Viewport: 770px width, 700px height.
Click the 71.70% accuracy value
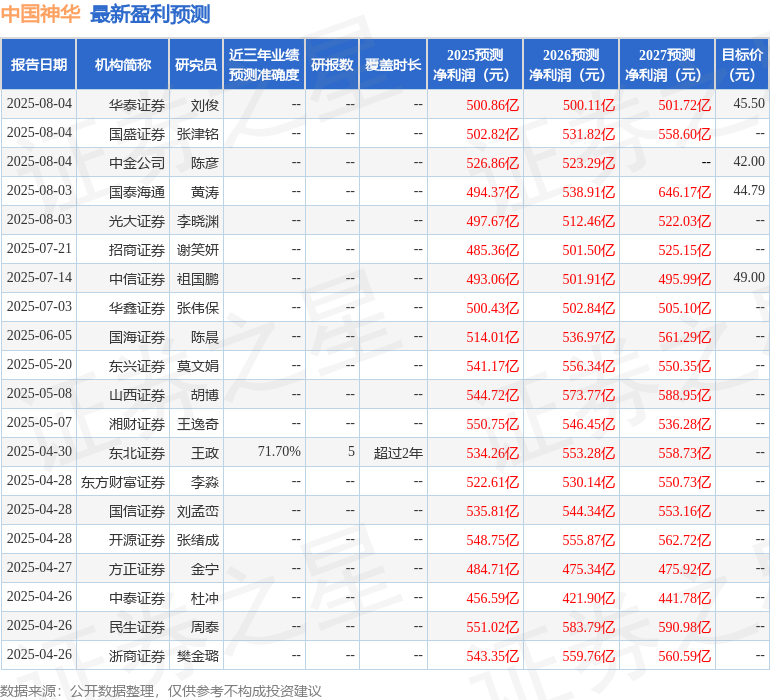279,451
